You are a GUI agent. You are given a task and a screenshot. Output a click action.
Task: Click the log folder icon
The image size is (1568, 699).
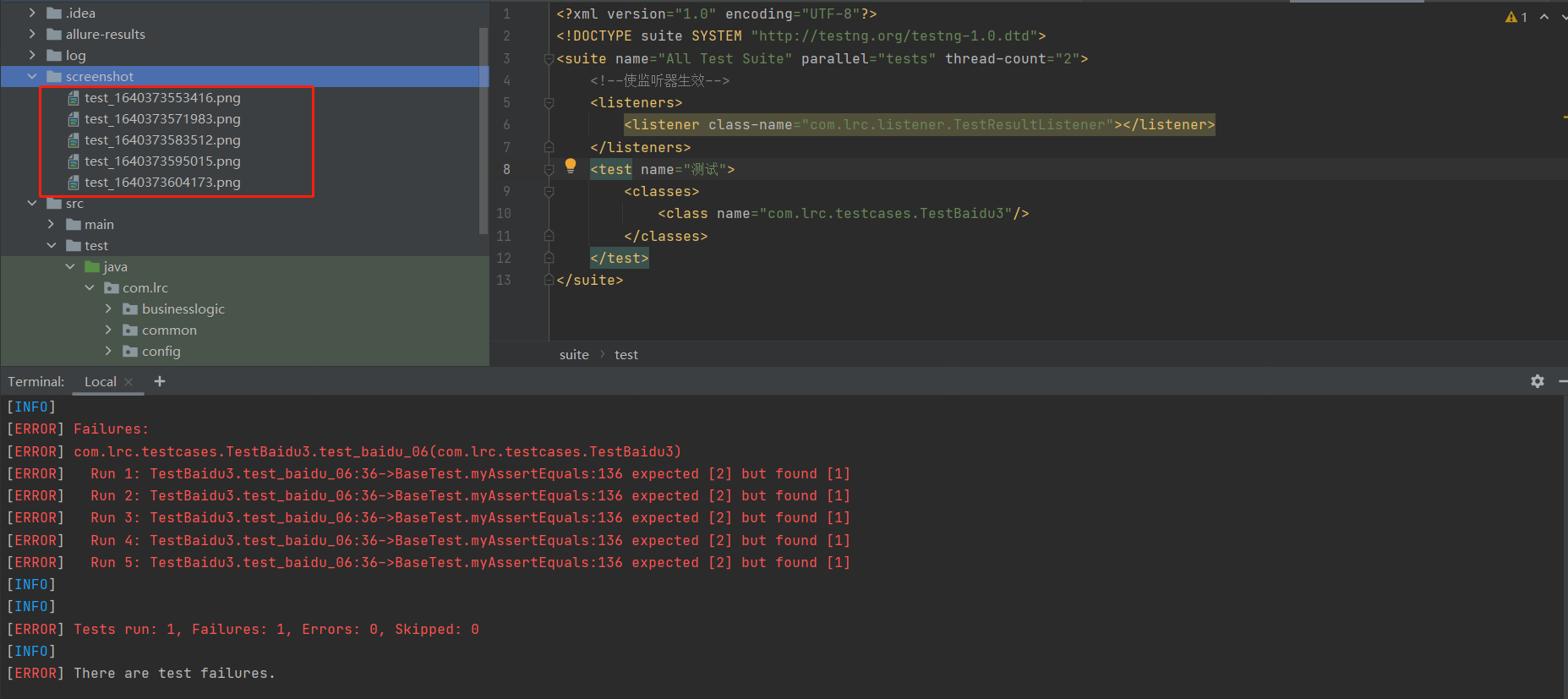point(54,55)
